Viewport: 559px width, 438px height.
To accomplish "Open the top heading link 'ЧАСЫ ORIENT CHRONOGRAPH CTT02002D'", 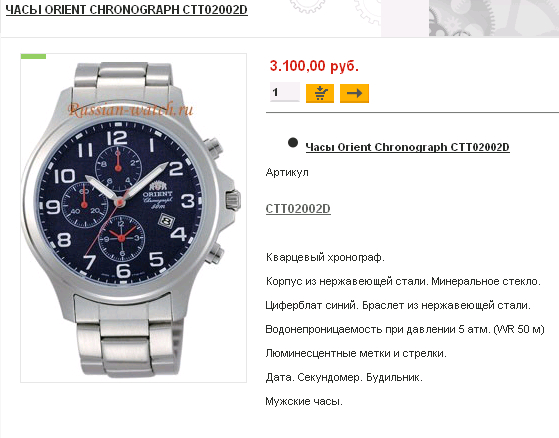I will pos(127,10).
